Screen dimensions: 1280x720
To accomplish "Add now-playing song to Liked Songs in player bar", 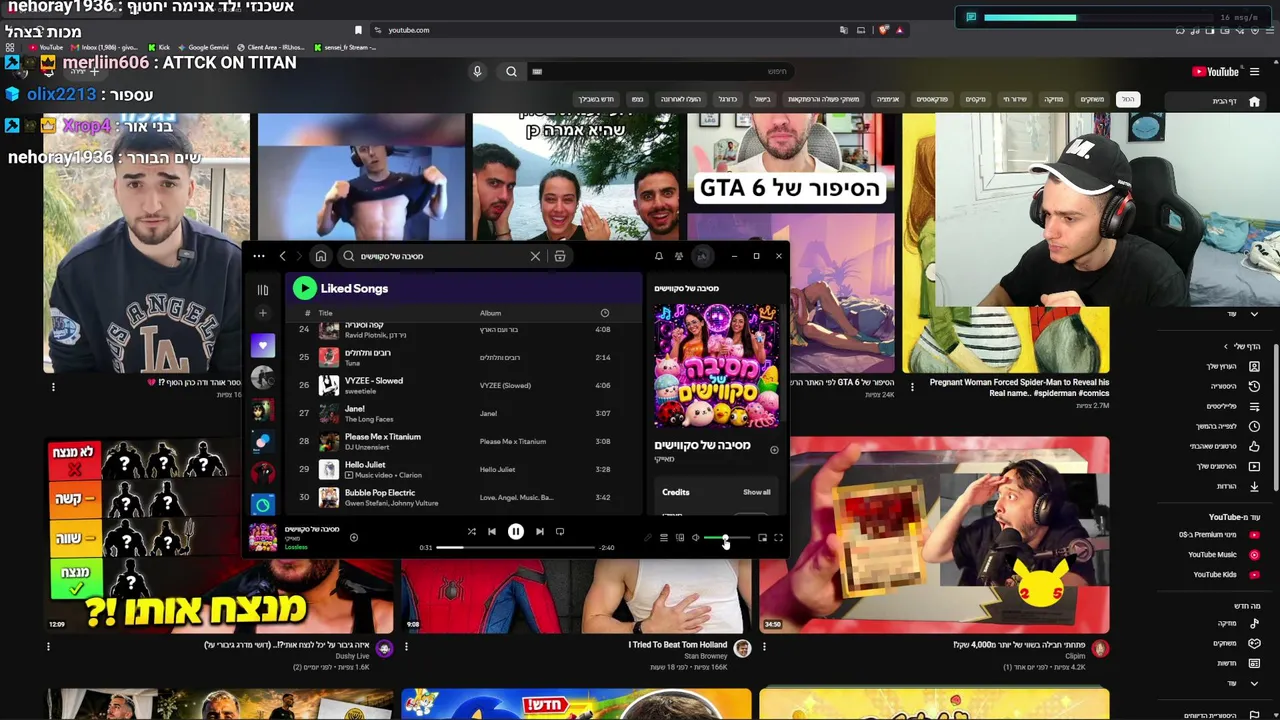I will (x=353, y=538).
